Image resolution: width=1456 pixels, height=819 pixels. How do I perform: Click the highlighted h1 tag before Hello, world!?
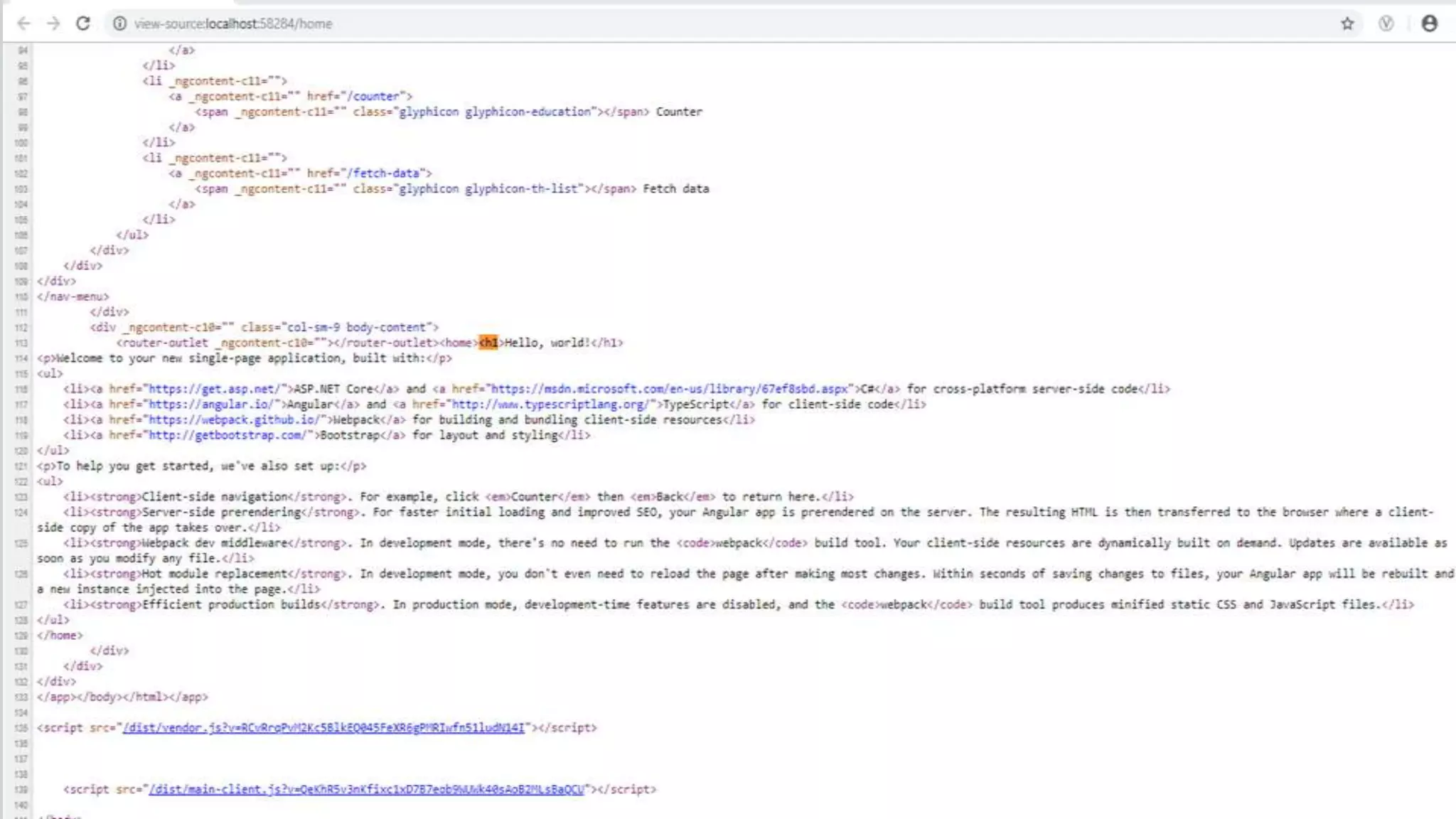[x=488, y=343]
